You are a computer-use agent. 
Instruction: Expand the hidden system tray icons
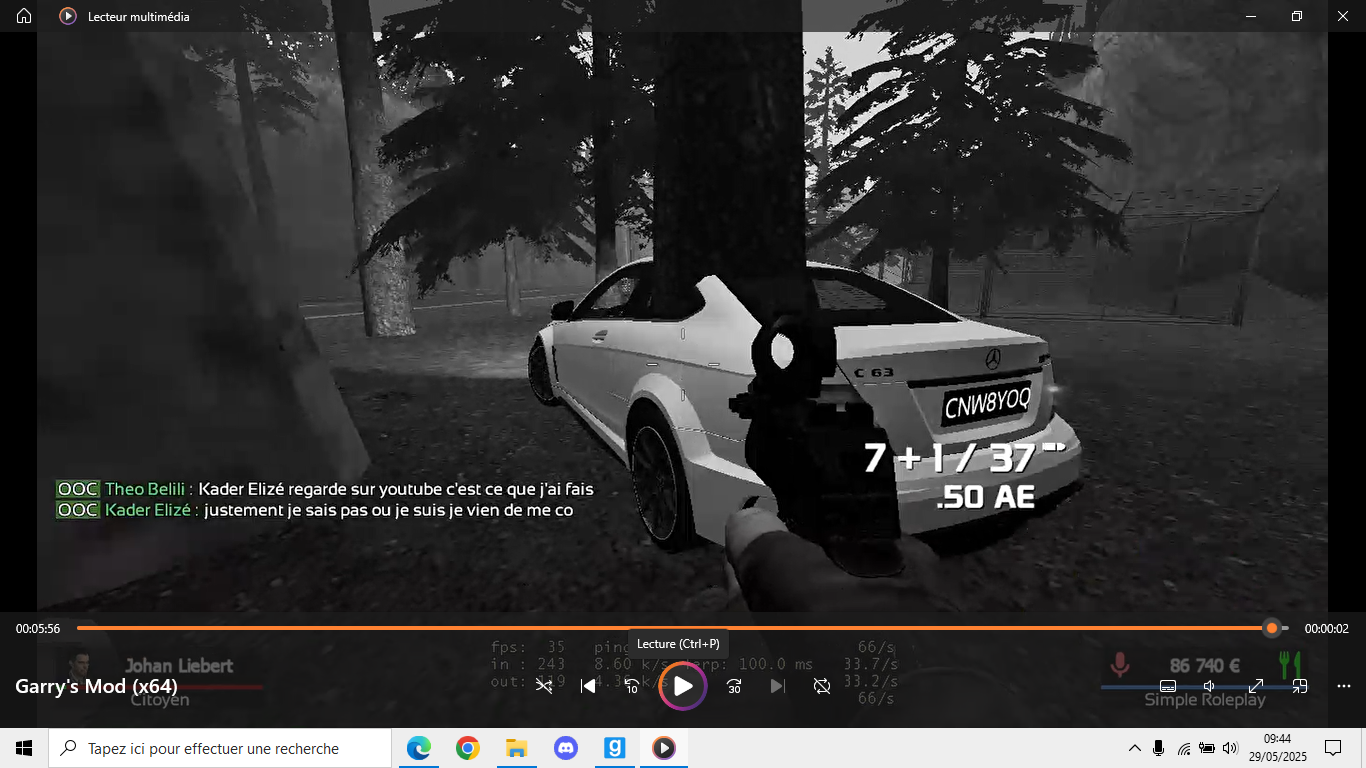[x=1134, y=748]
